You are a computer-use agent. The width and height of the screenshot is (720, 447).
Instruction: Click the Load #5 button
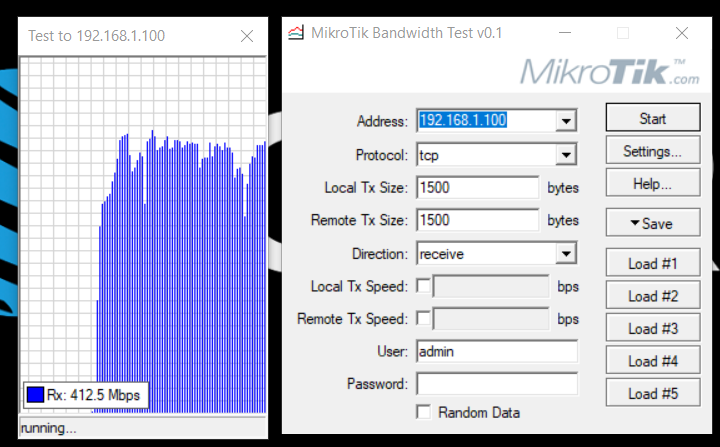pos(653,393)
